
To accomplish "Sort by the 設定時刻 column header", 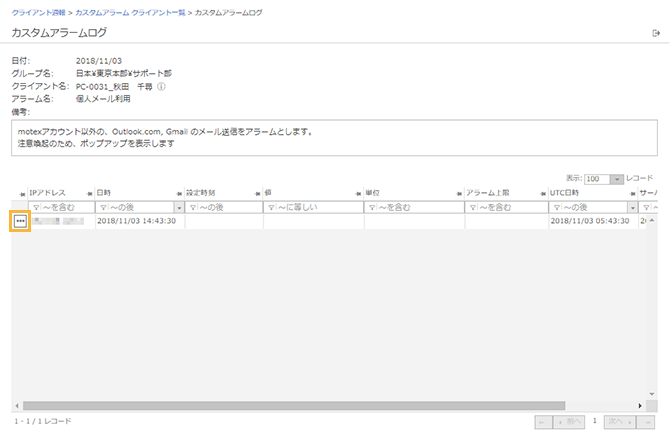I will [x=201, y=192].
